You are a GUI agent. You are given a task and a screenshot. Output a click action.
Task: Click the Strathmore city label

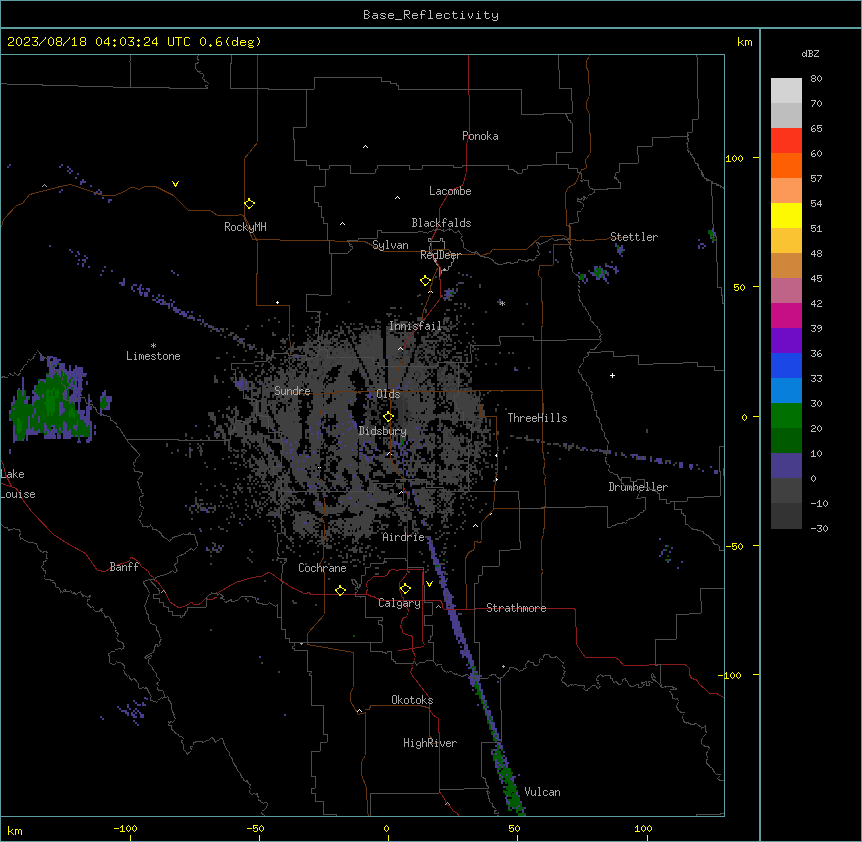(516, 608)
